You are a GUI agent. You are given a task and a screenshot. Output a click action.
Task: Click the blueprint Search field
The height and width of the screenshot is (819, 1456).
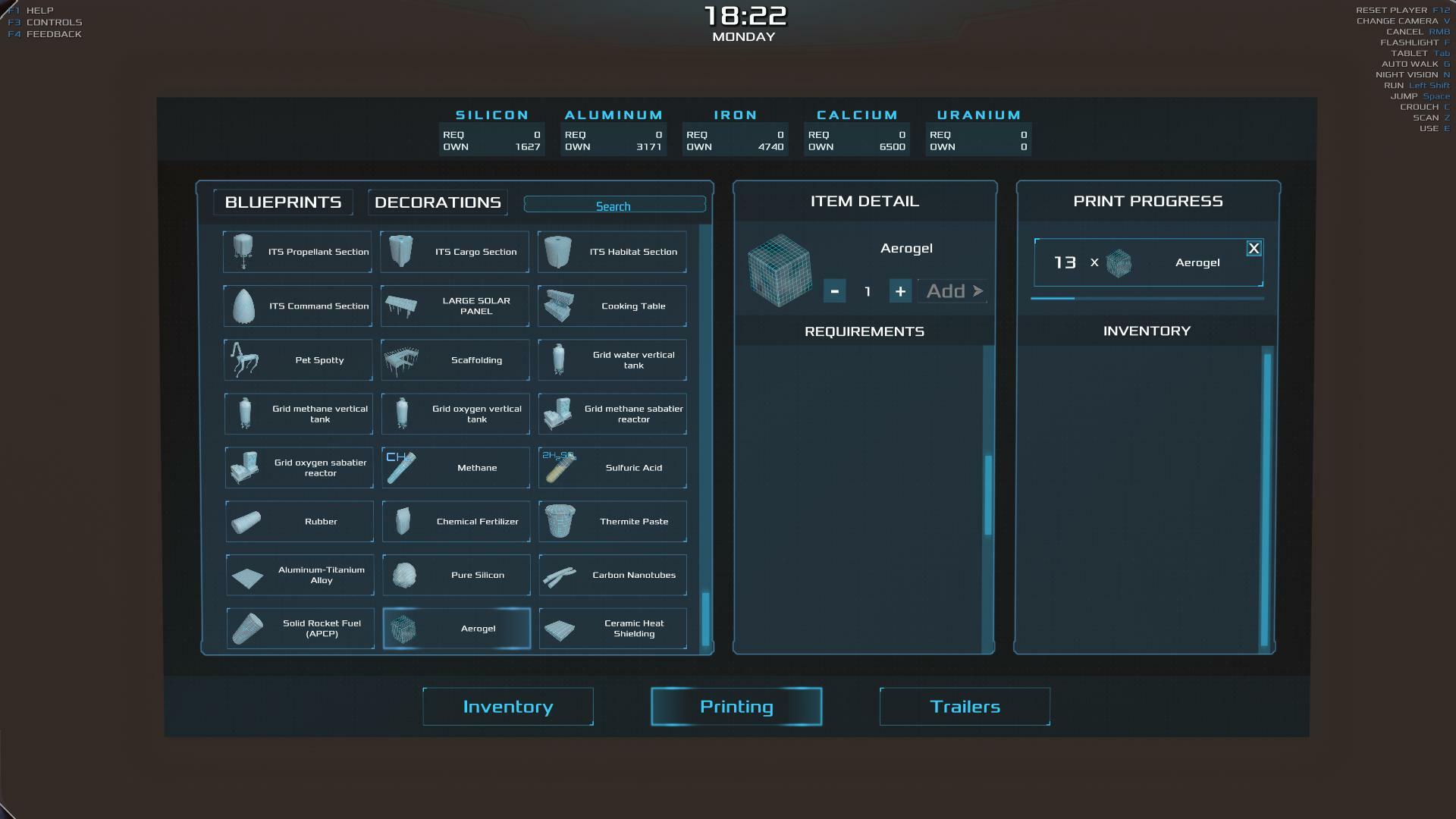pos(614,206)
